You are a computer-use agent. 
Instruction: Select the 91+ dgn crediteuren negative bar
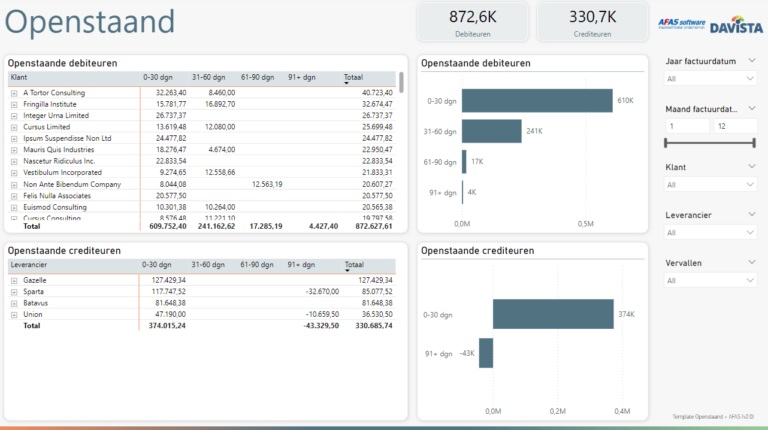click(486, 353)
